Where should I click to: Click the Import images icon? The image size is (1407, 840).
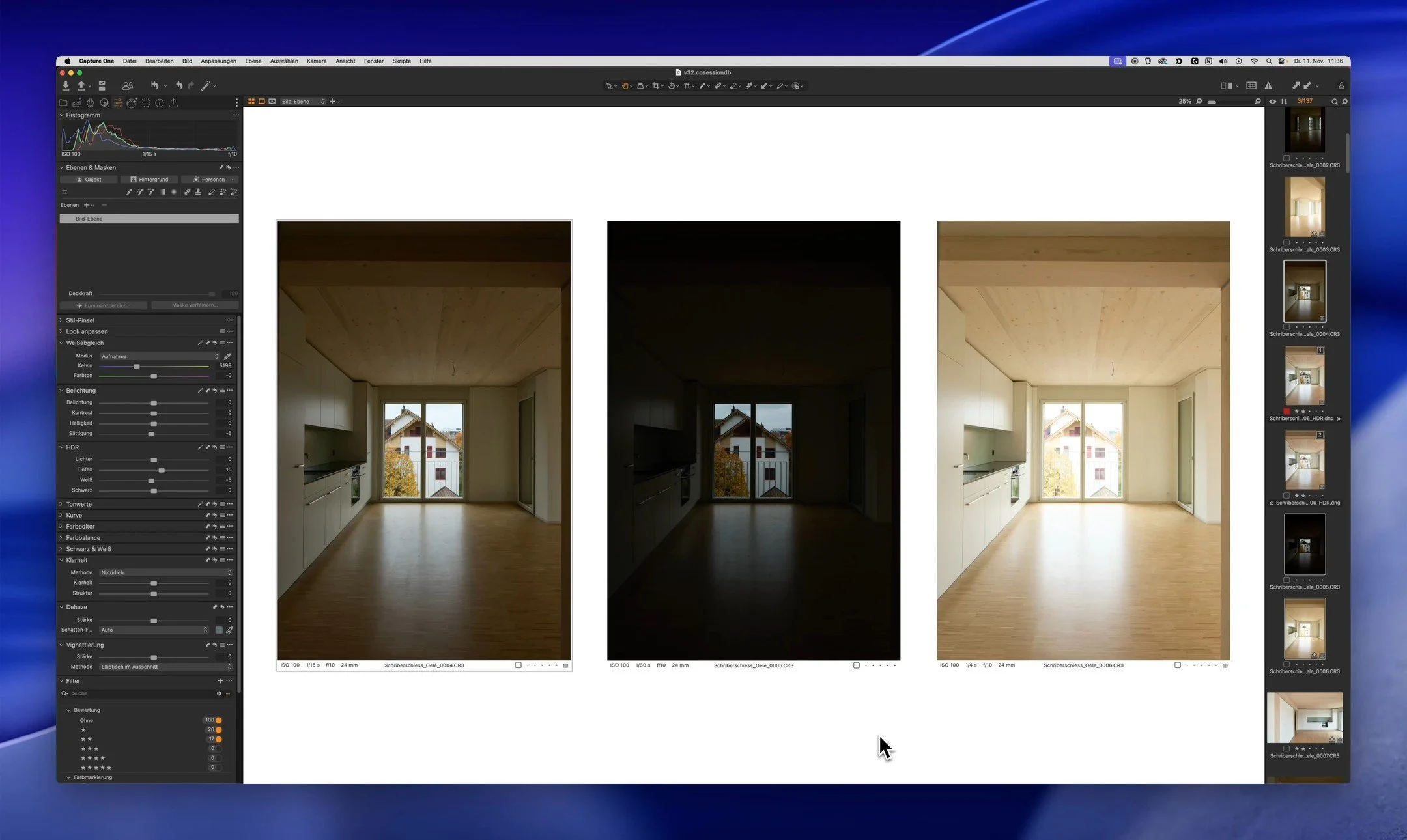point(66,85)
